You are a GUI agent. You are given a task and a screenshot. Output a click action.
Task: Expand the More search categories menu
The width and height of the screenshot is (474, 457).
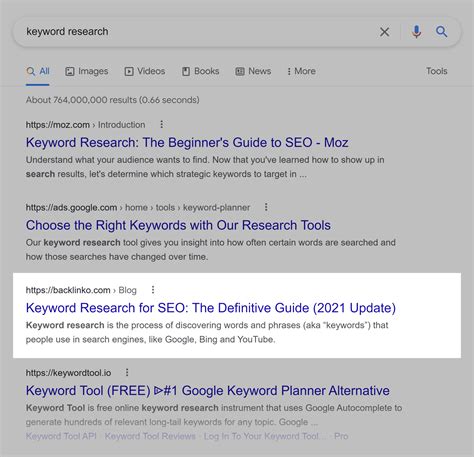301,71
